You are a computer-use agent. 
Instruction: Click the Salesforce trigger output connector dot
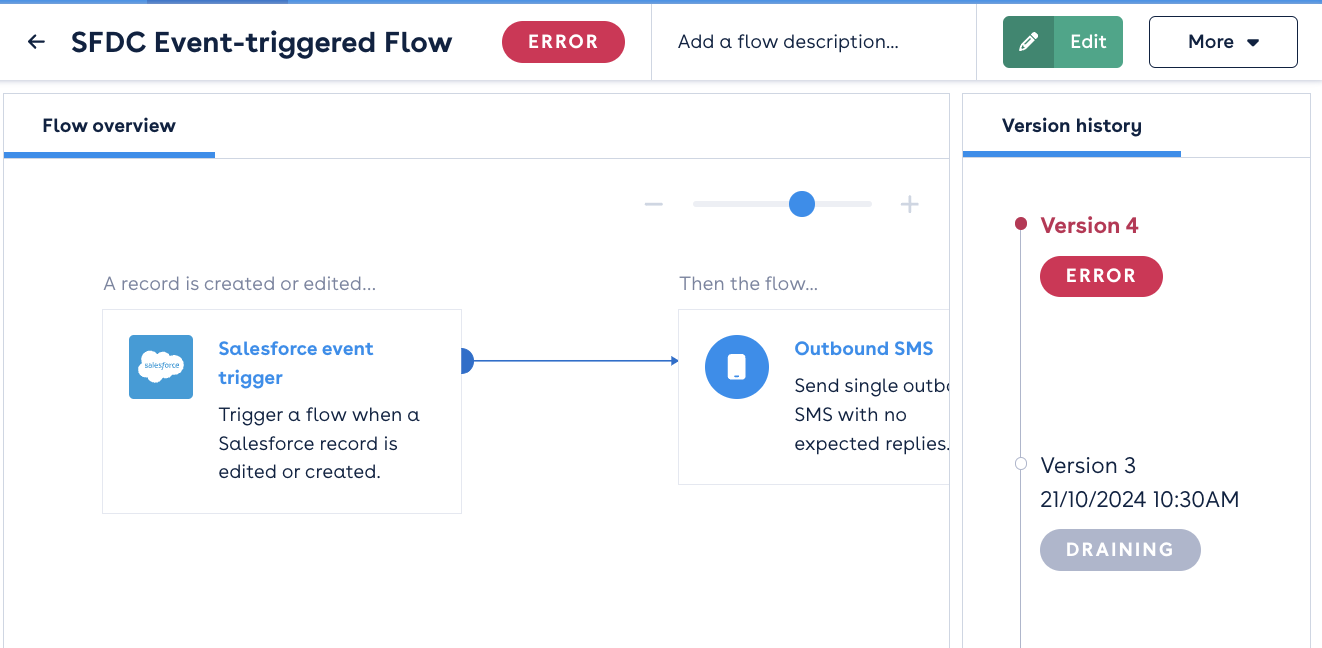click(465, 361)
